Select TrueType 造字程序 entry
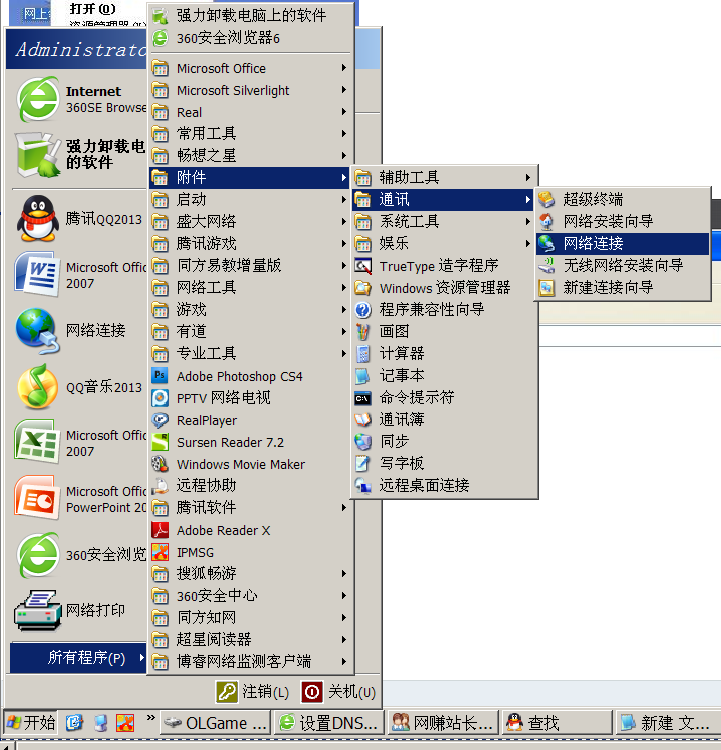The width and height of the screenshot is (721, 750). coord(443,265)
